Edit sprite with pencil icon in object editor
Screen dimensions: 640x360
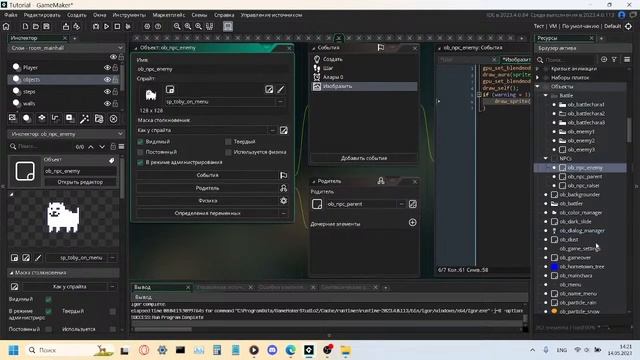[x=281, y=89]
